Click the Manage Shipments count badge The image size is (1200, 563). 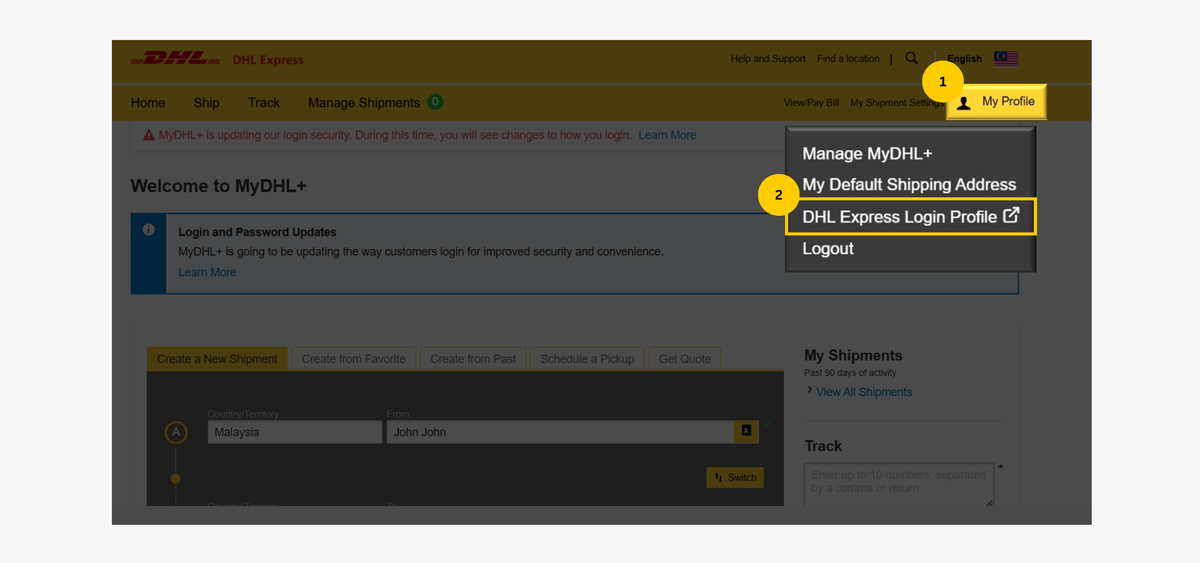(434, 102)
